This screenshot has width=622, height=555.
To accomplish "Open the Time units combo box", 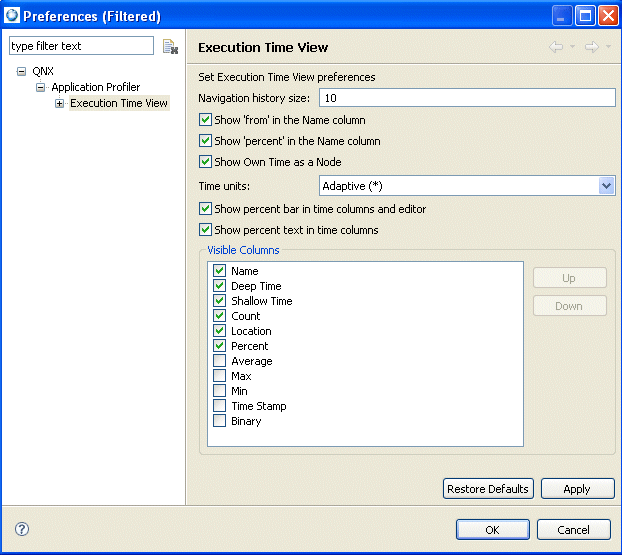I will 606,186.
